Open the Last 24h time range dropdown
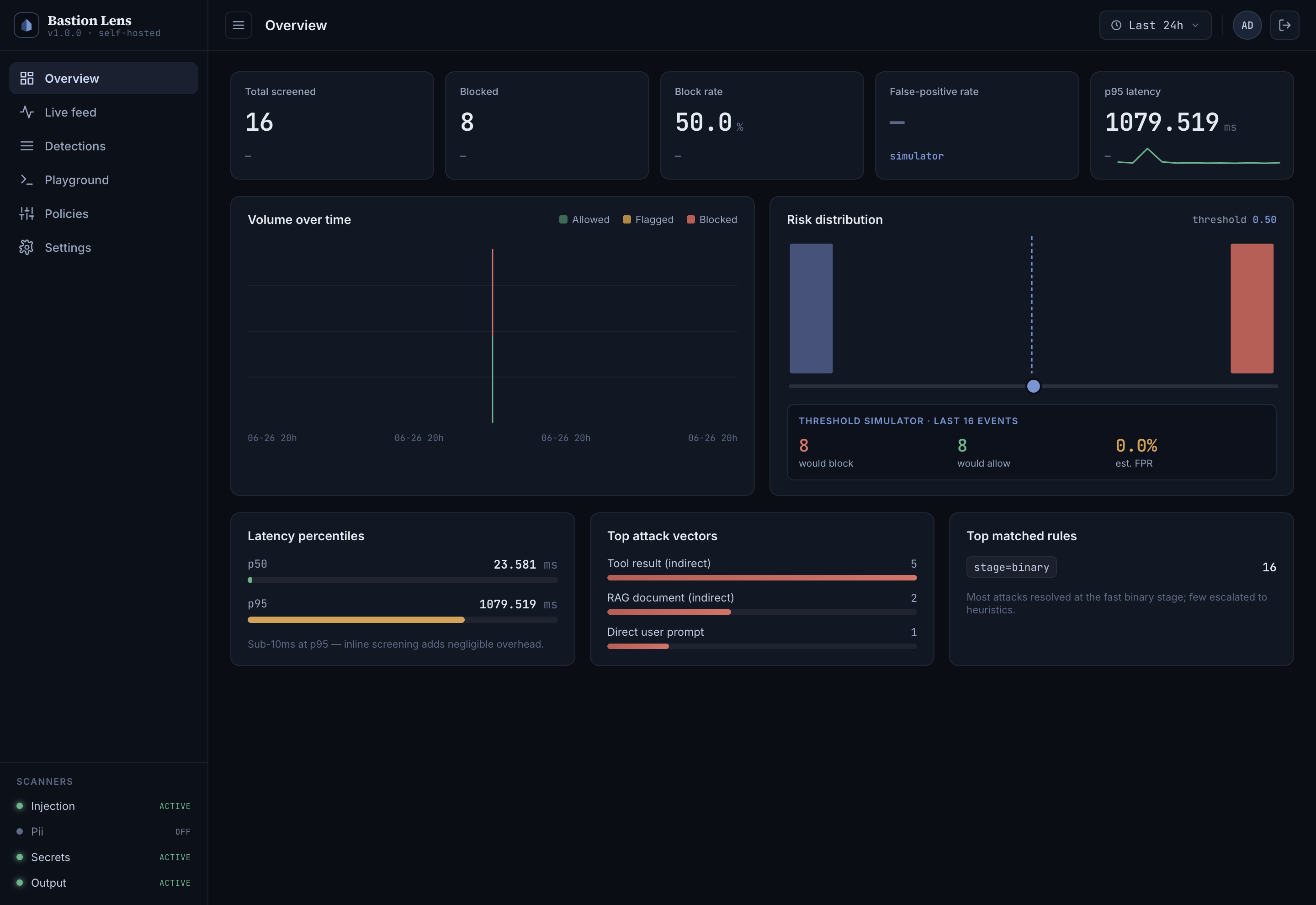 point(1155,25)
